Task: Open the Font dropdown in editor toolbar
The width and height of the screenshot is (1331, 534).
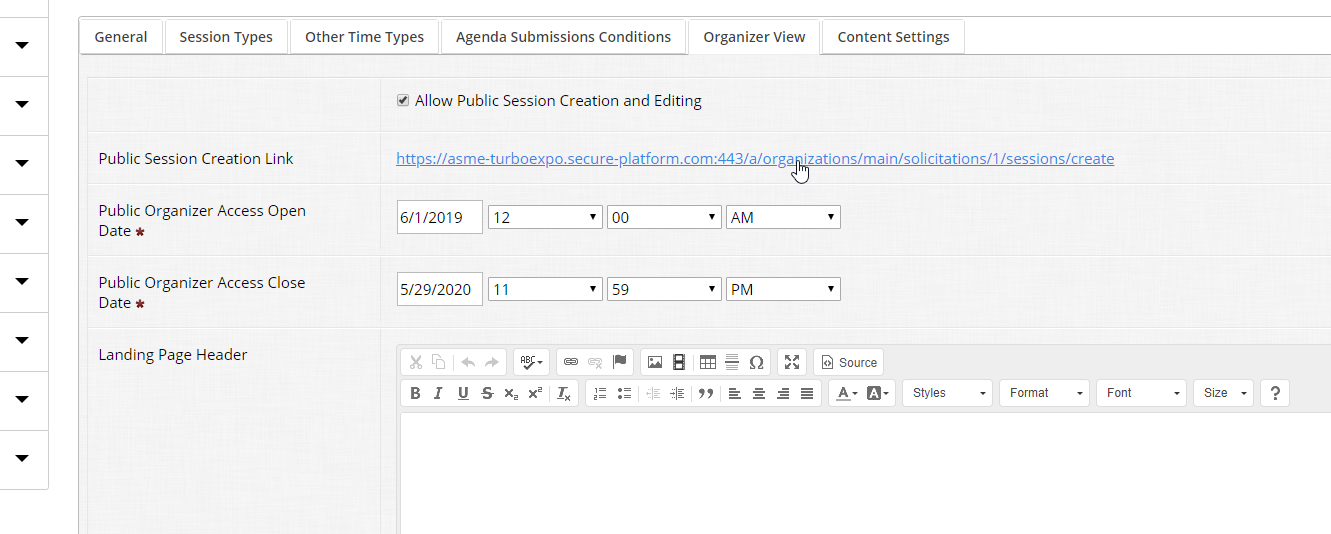Action: pos(1141,394)
